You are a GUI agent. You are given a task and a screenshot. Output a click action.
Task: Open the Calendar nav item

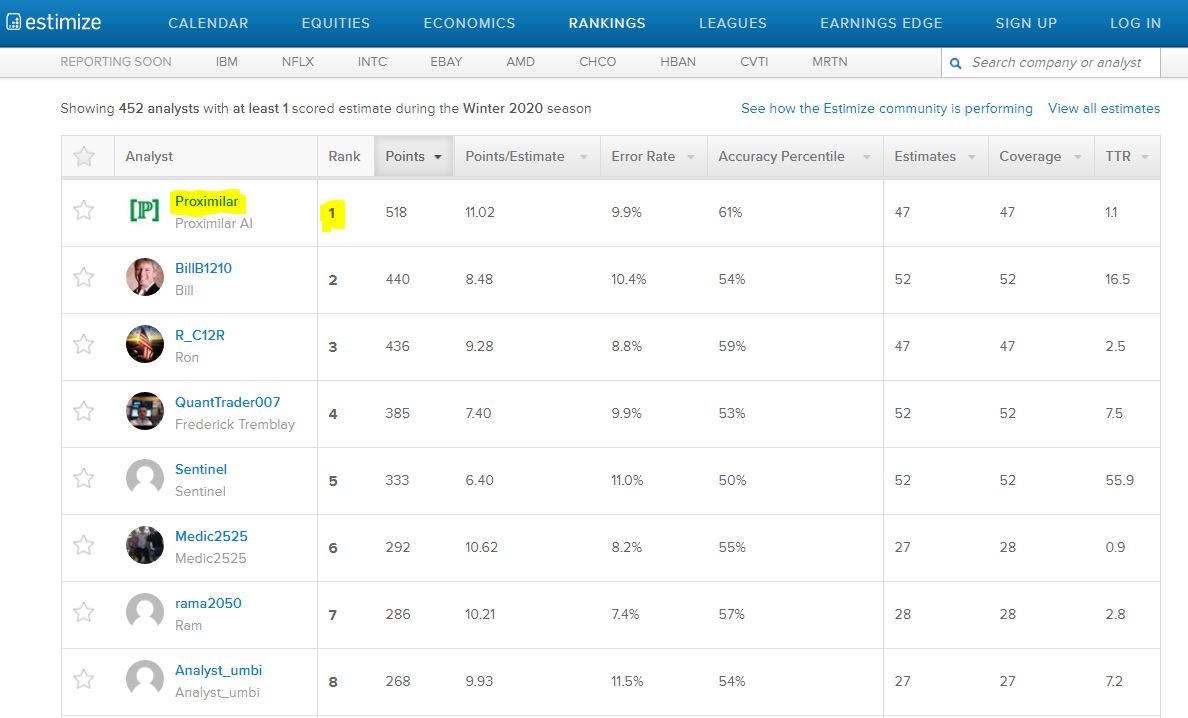coord(208,23)
